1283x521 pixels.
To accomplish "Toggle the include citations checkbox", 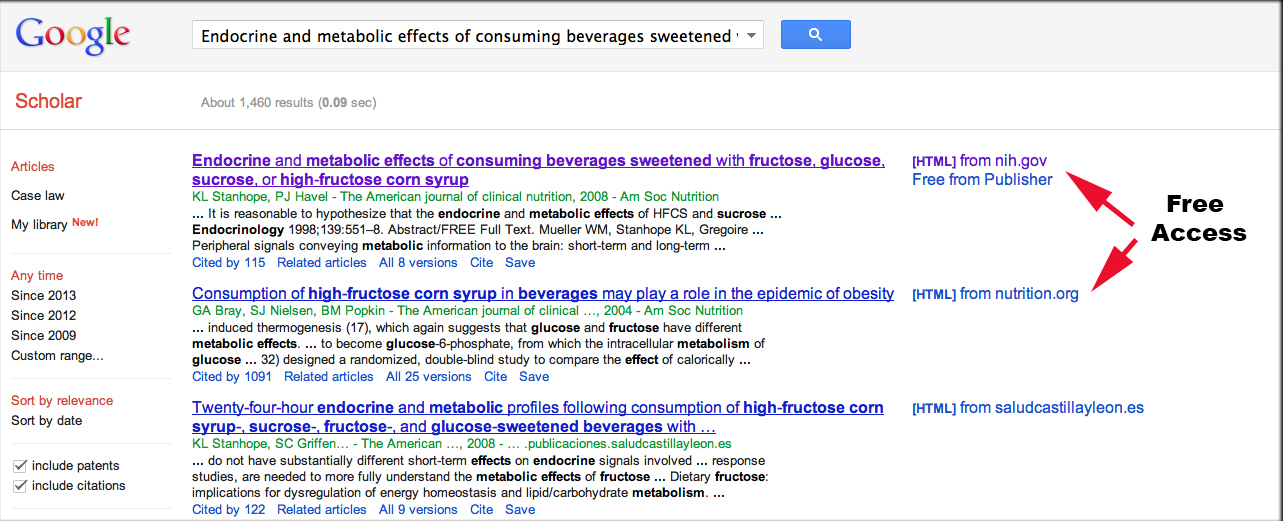I will click(x=20, y=486).
